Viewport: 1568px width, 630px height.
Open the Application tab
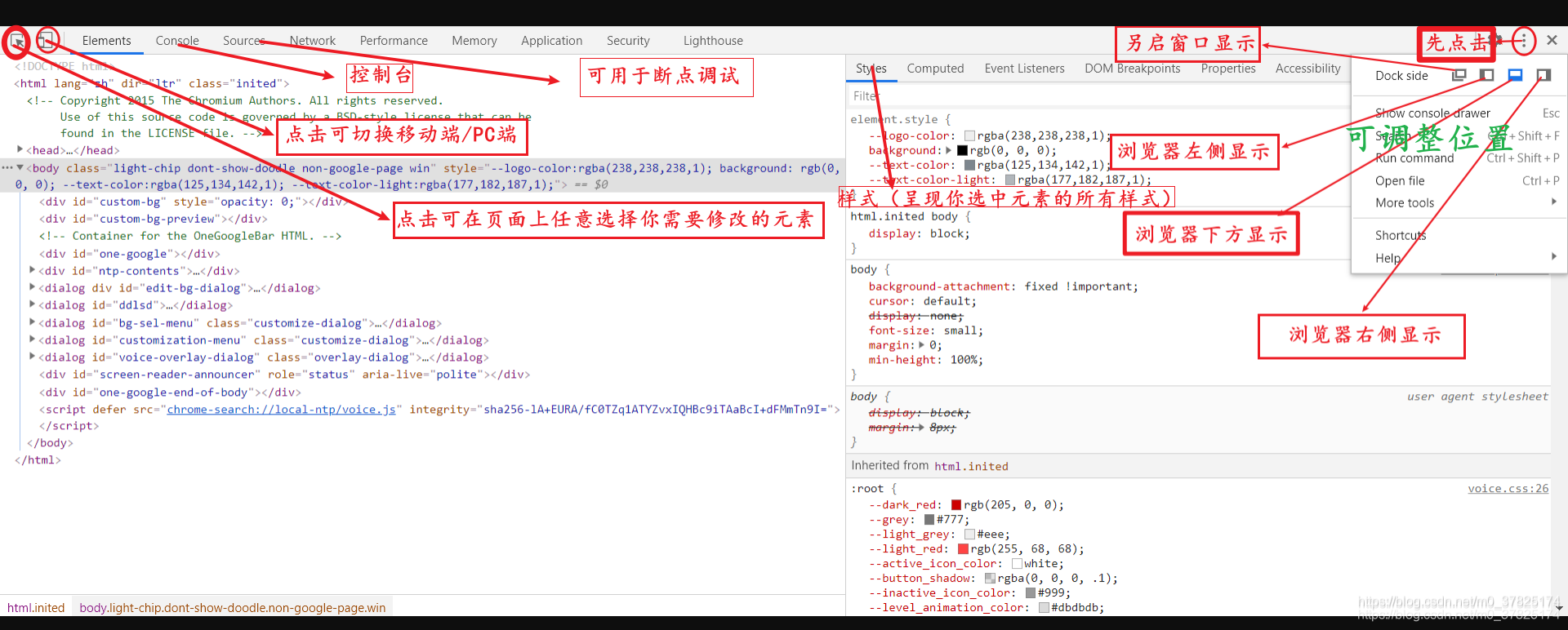(552, 41)
